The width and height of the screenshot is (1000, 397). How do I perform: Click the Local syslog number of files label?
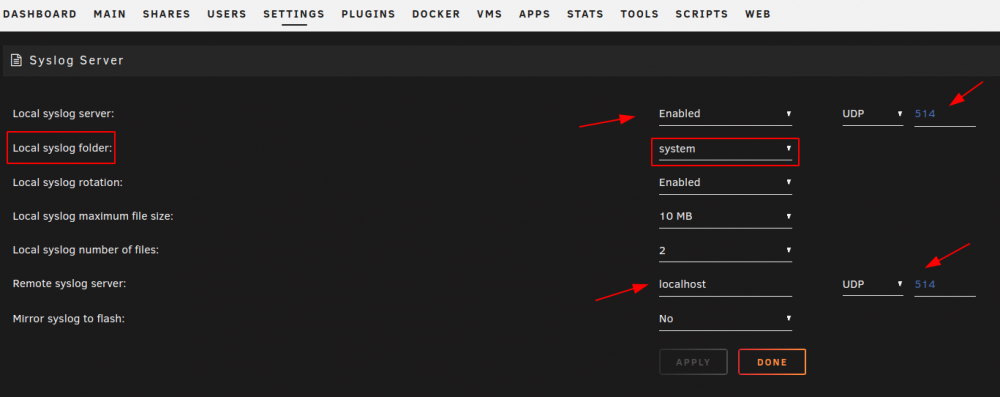(x=85, y=250)
